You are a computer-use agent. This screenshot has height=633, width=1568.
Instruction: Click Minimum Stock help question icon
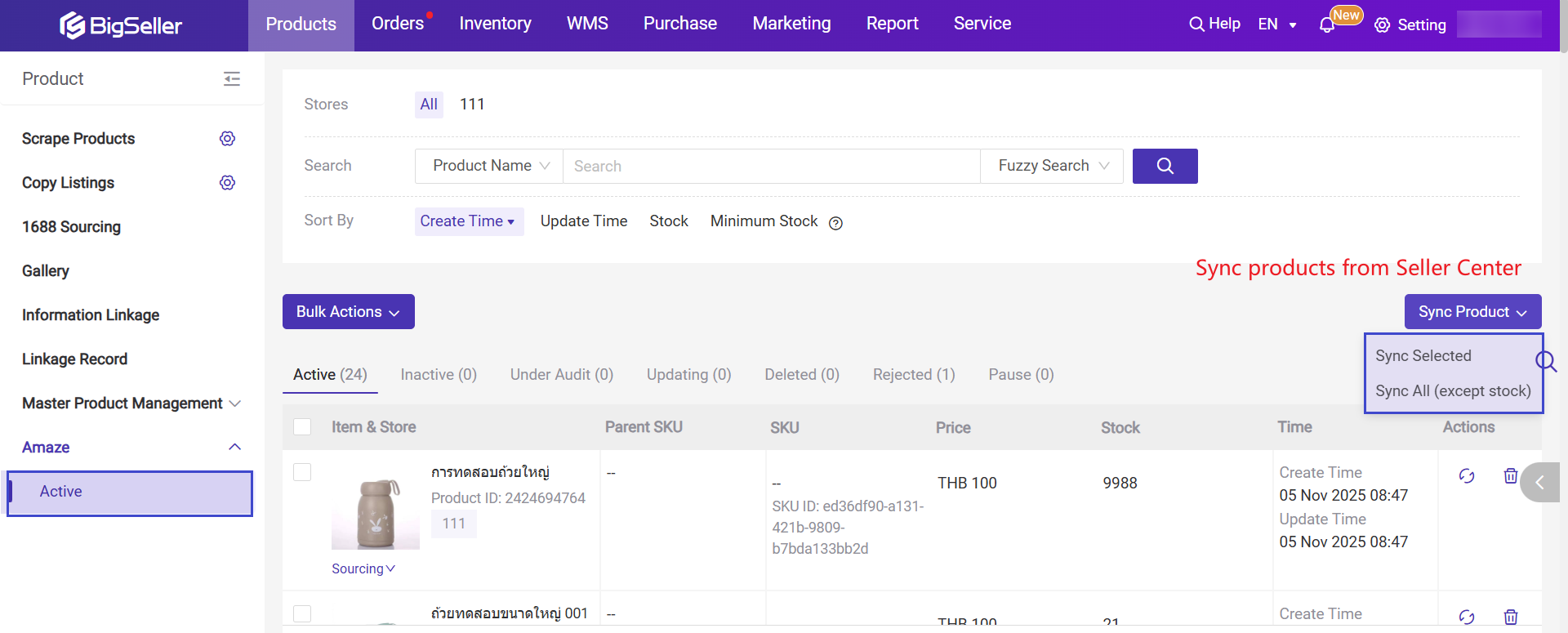tap(835, 223)
